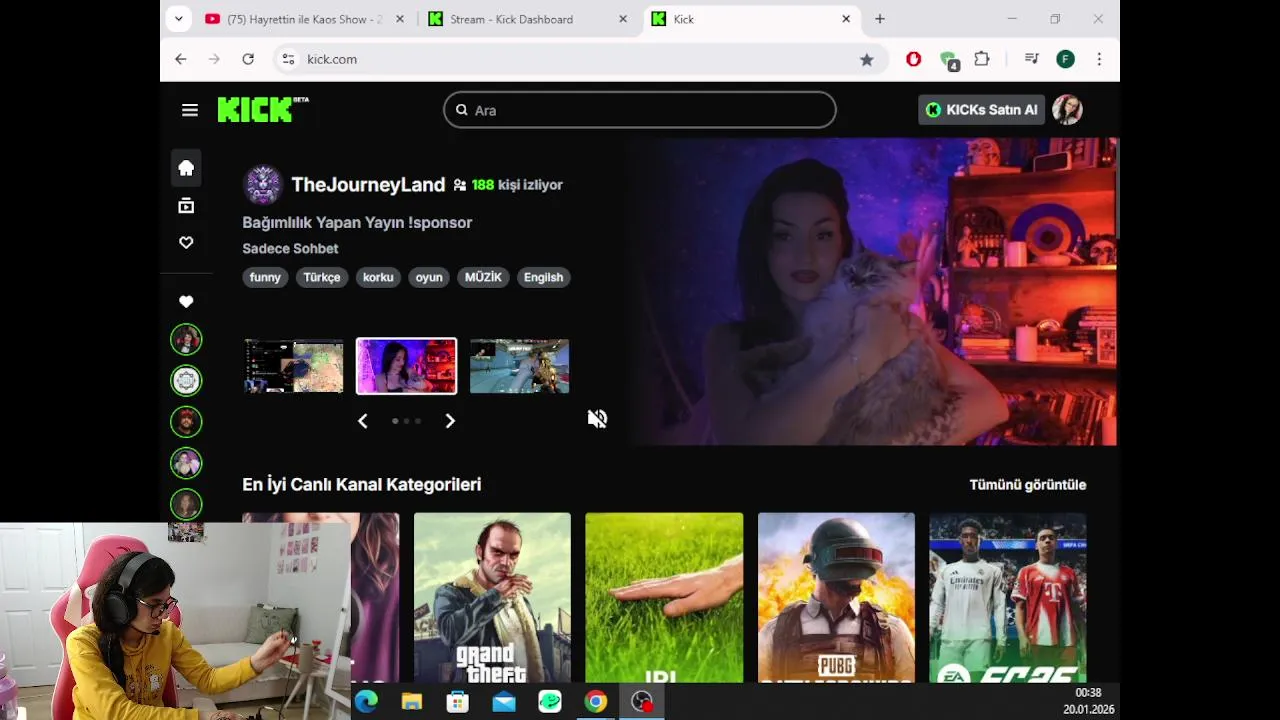Screen dimensions: 1280x720
Task: Open the FC 25 category card
Action: [x=1008, y=598]
